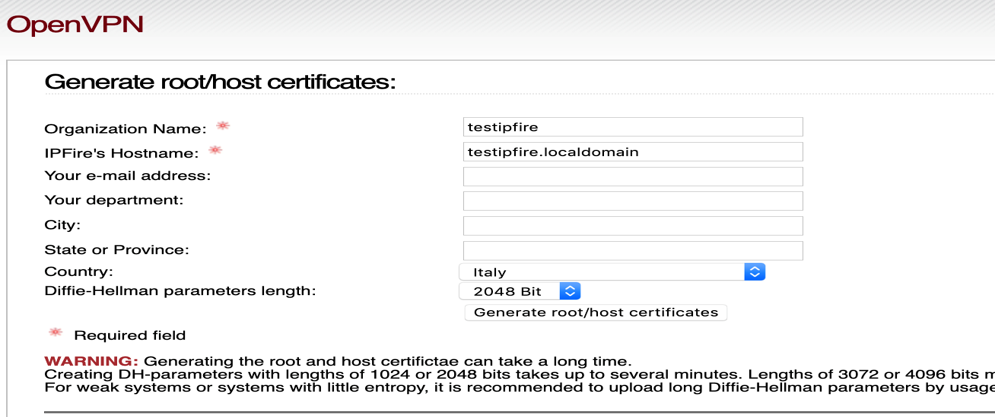995x417 pixels.
Task: Click the red 'WARNING:' text
Action: [x=91, y=362]
